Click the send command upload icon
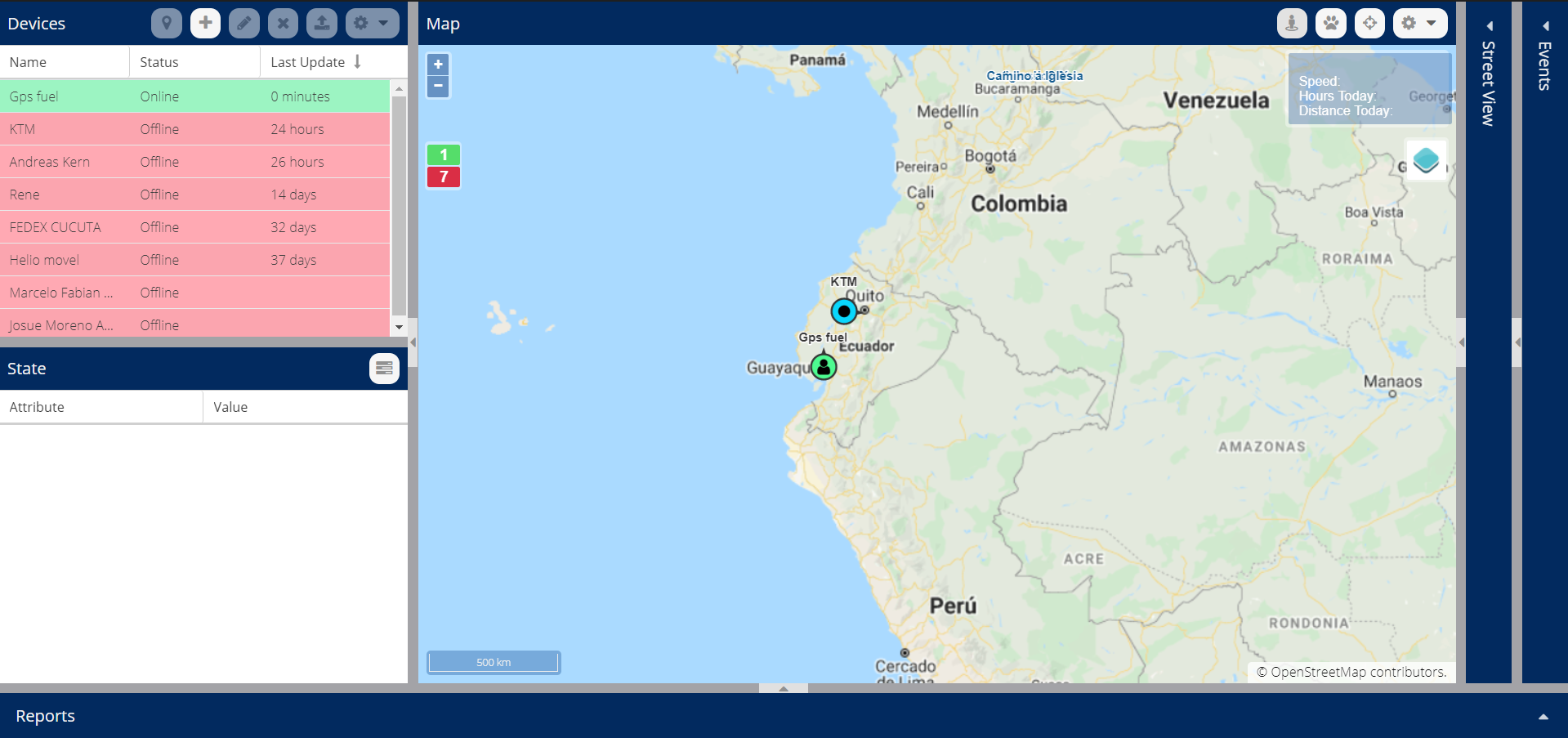This screenshot has width=1568, height=738. tap(322, 23)
